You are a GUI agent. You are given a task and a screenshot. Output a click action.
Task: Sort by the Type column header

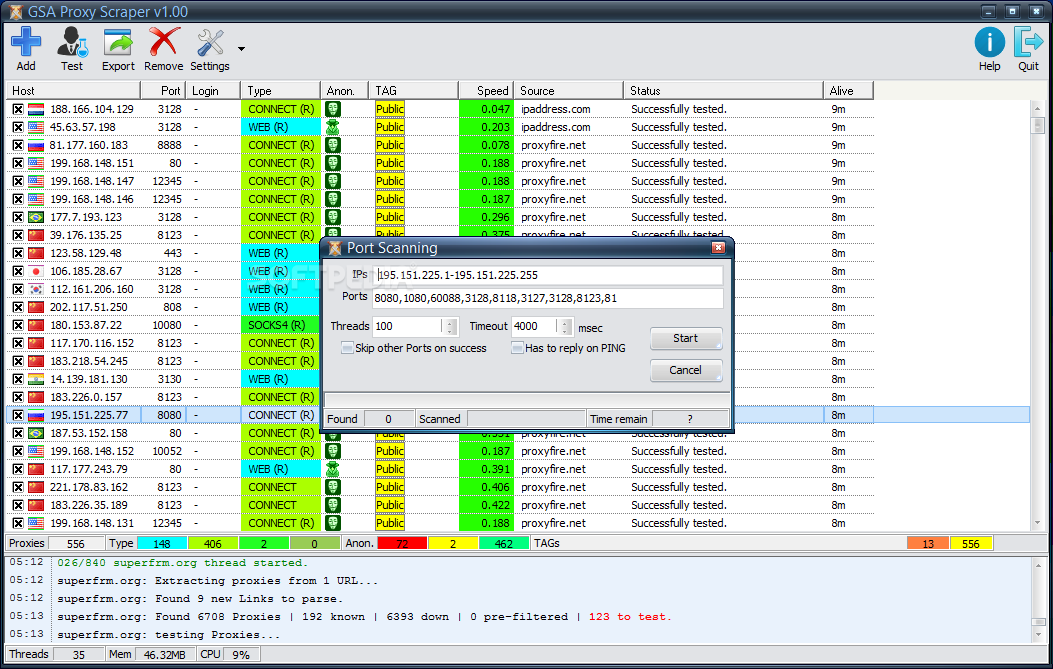(x=281, y=91)
